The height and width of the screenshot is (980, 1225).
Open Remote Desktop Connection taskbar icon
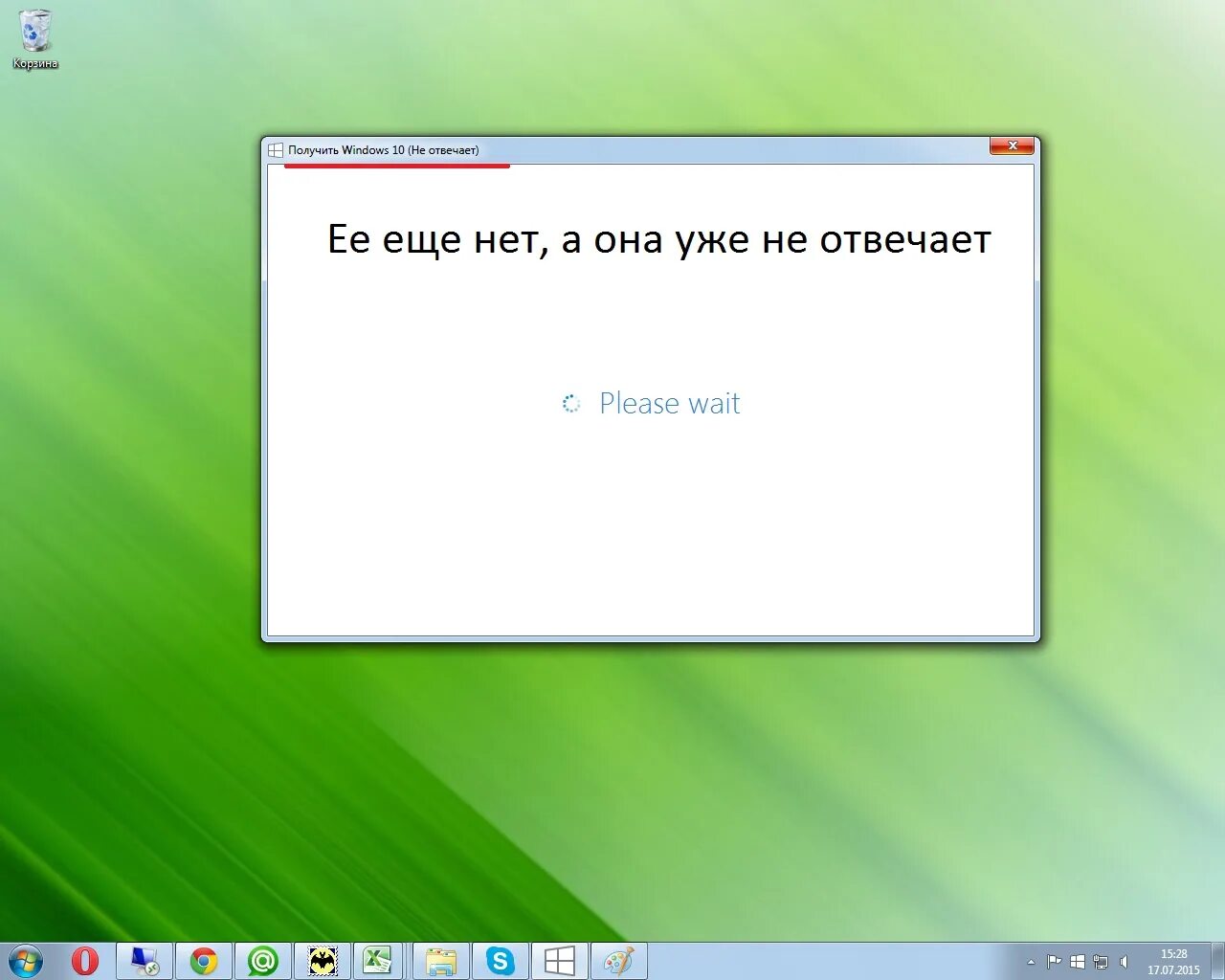point(145,960)
